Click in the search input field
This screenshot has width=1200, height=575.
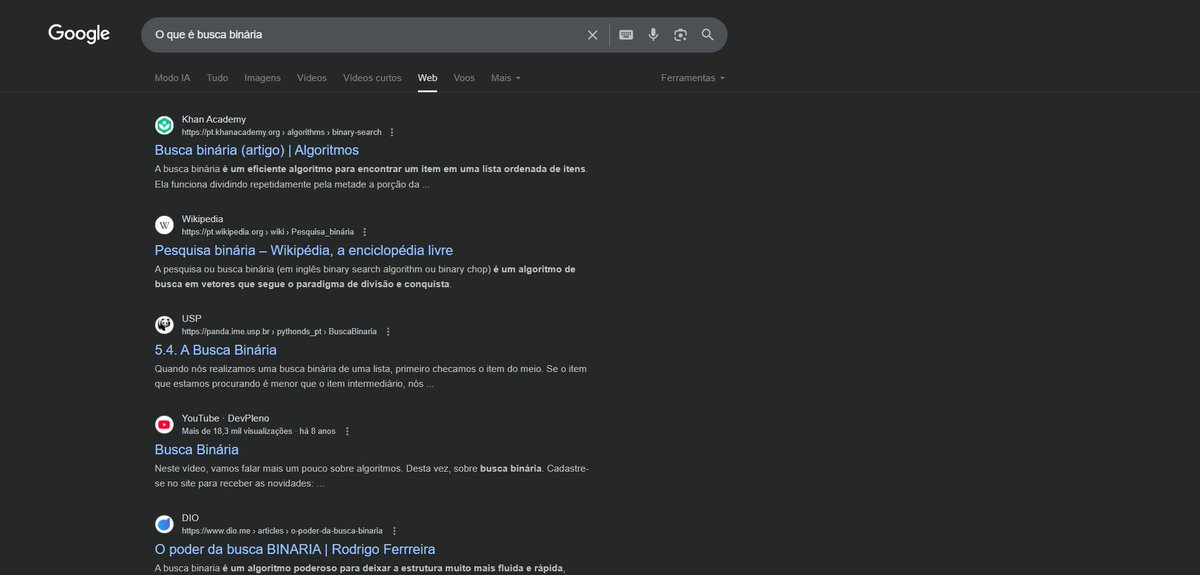365,35
